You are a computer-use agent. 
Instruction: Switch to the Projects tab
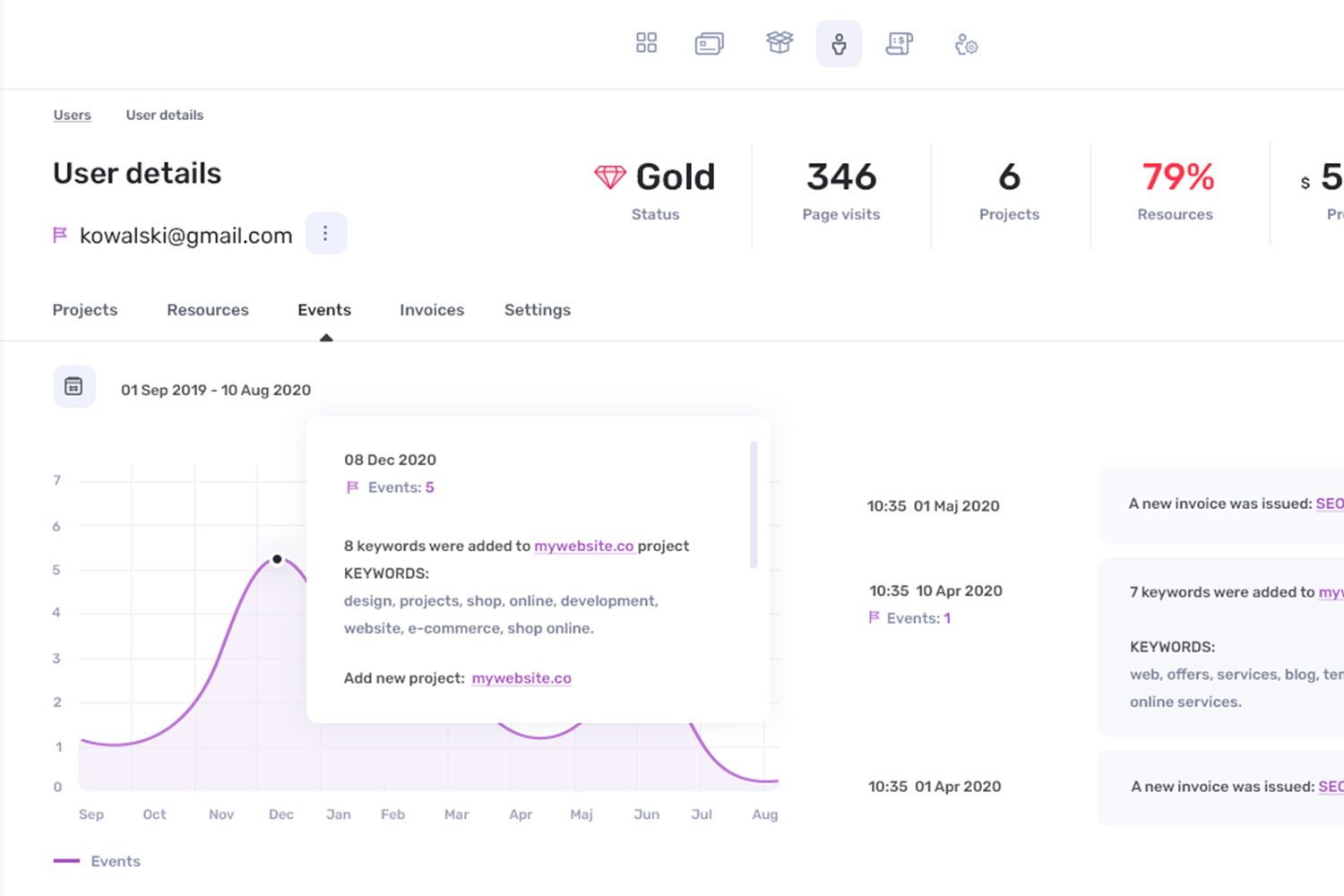click(x=85, y=310)
